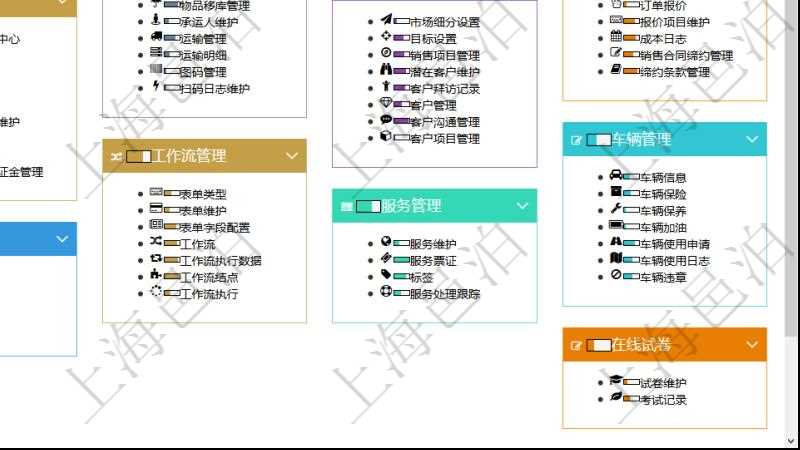Click the shuffle icon in 工作流管理 header
This screenshot has height=450, width=800.
116,156
